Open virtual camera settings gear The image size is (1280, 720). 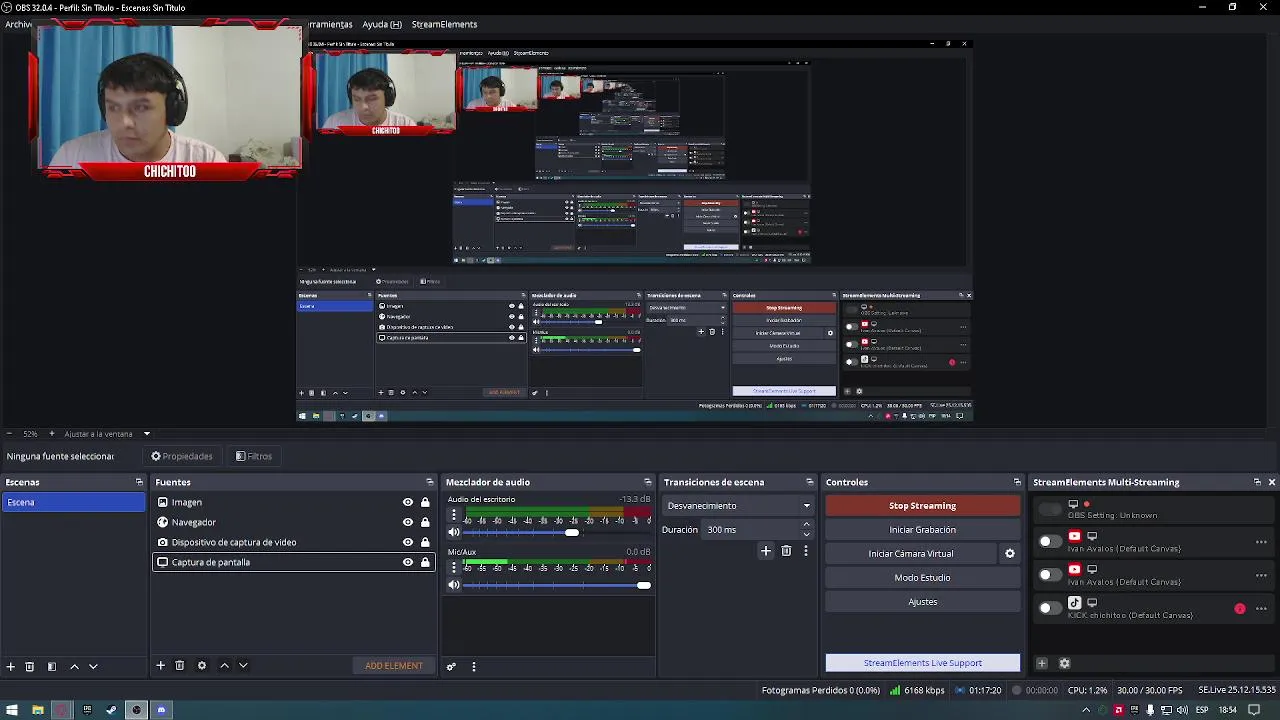[x=1010, y=553]
